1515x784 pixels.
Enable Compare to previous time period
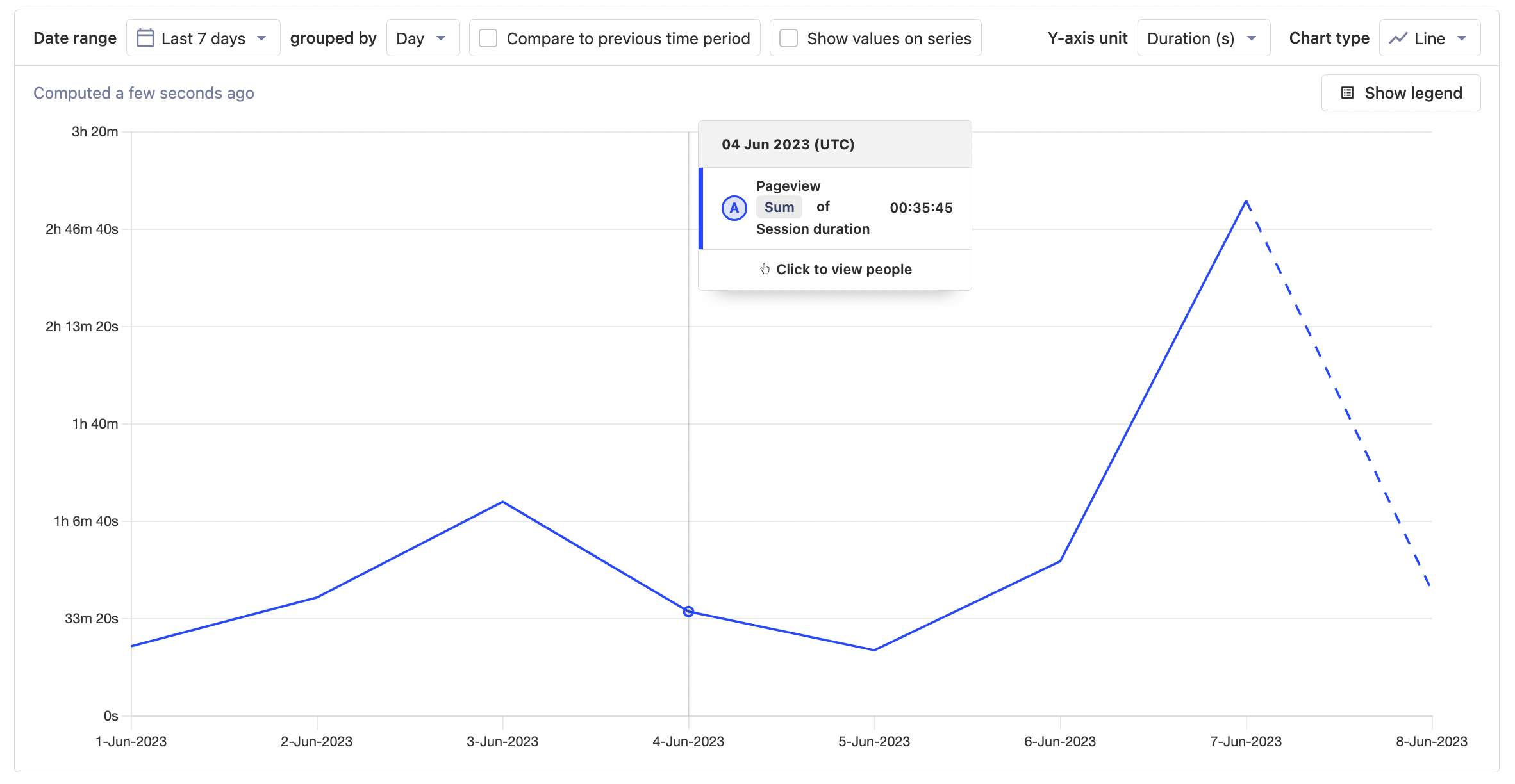(488, 38)
